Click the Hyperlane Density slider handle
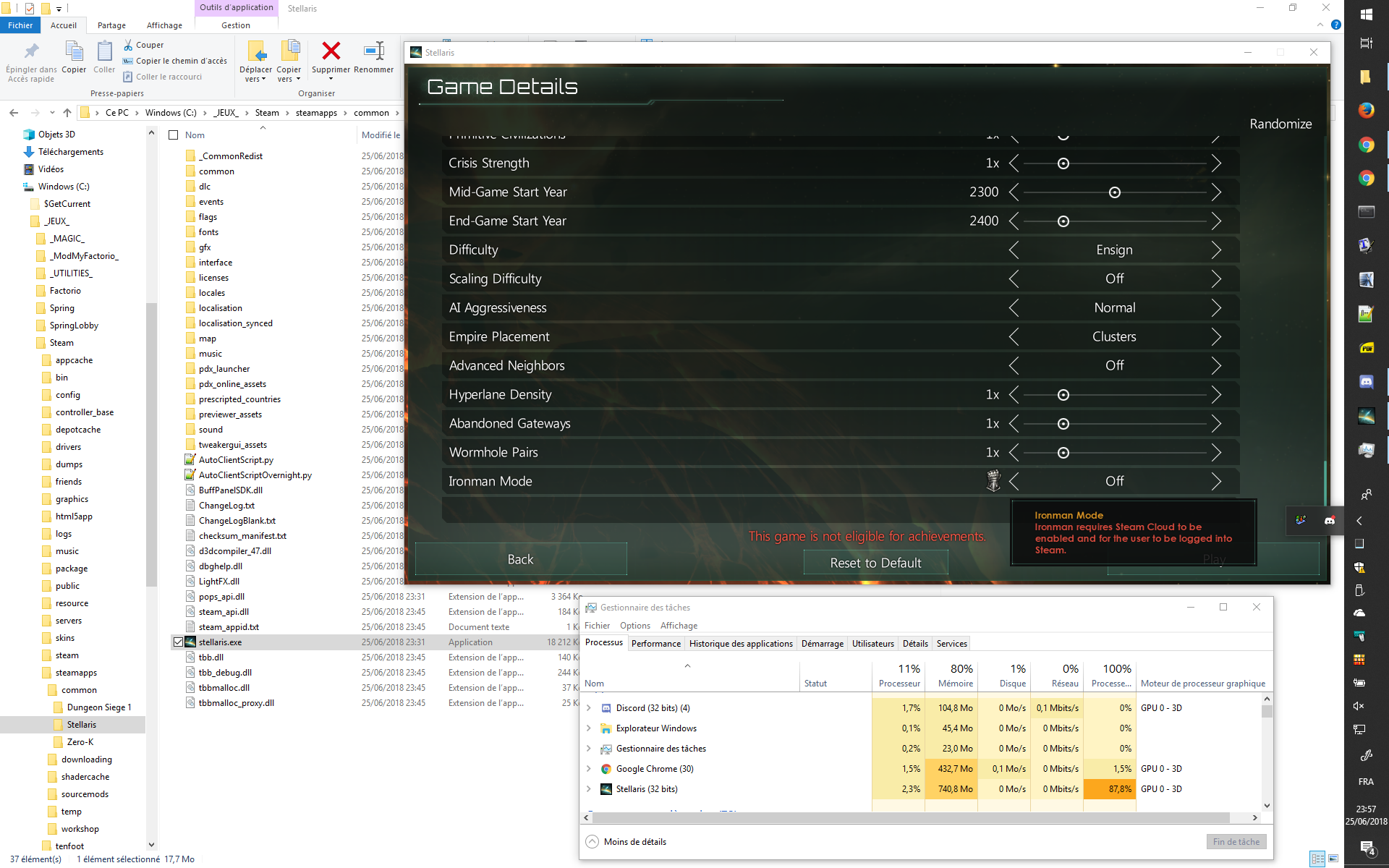1389x868 pixels. point(1063,395)
